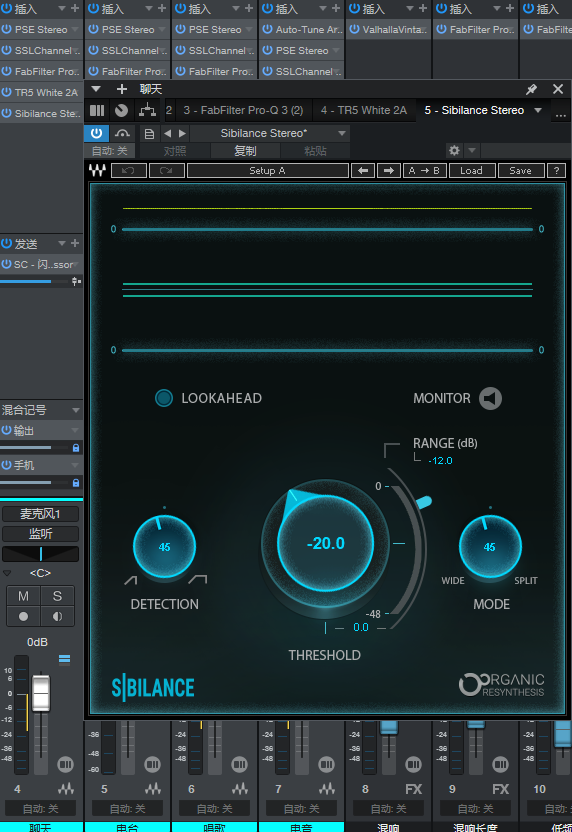Click the channel 9 FX icon
Image resolution: width=572 pixels, height=832 pixels.
click(x=500, y=789)
